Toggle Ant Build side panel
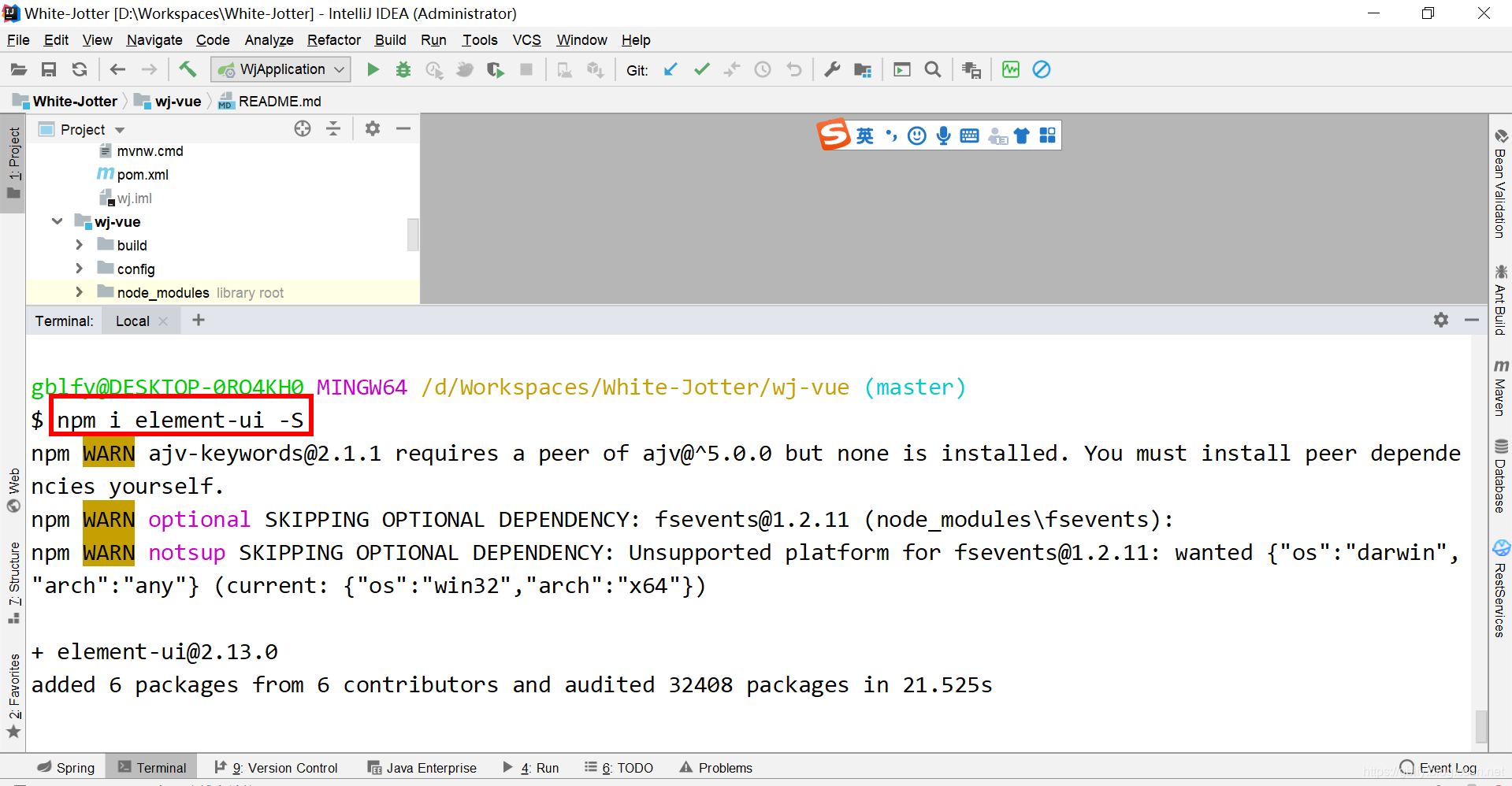 tap(1500, 300)
